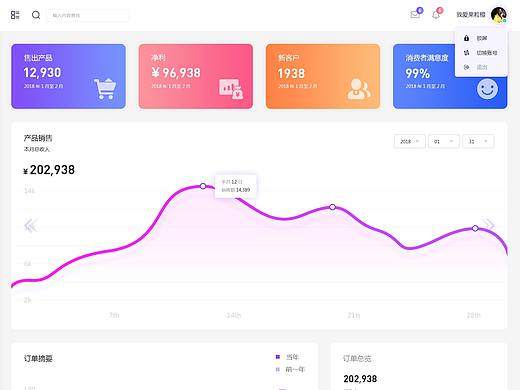The width and height of the screenshot is (520, 390).
Task: Click the 21th x-axis label
Action: click(x=354, y=315)
